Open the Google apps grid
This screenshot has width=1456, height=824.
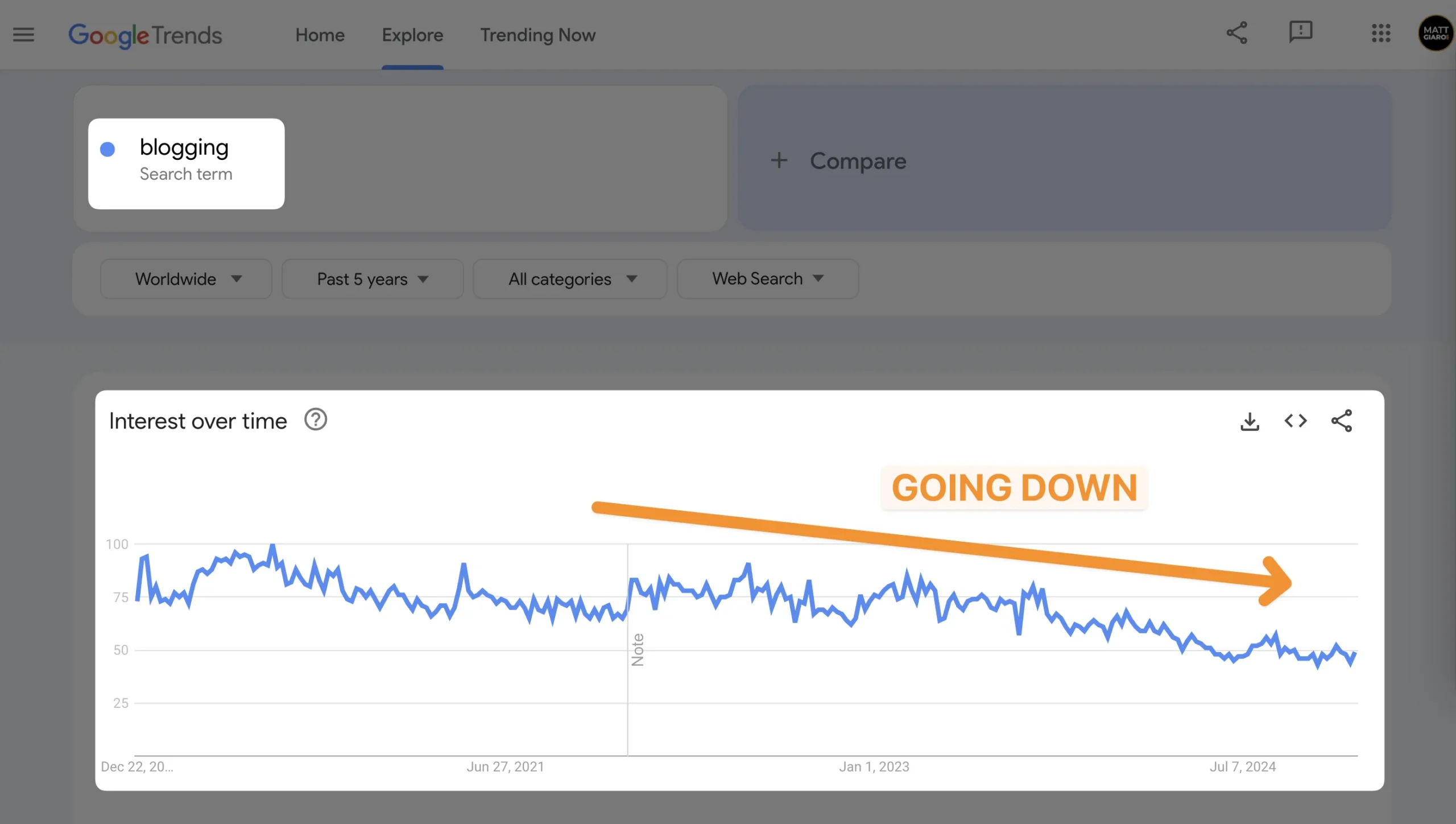(x=1381, y=33)
